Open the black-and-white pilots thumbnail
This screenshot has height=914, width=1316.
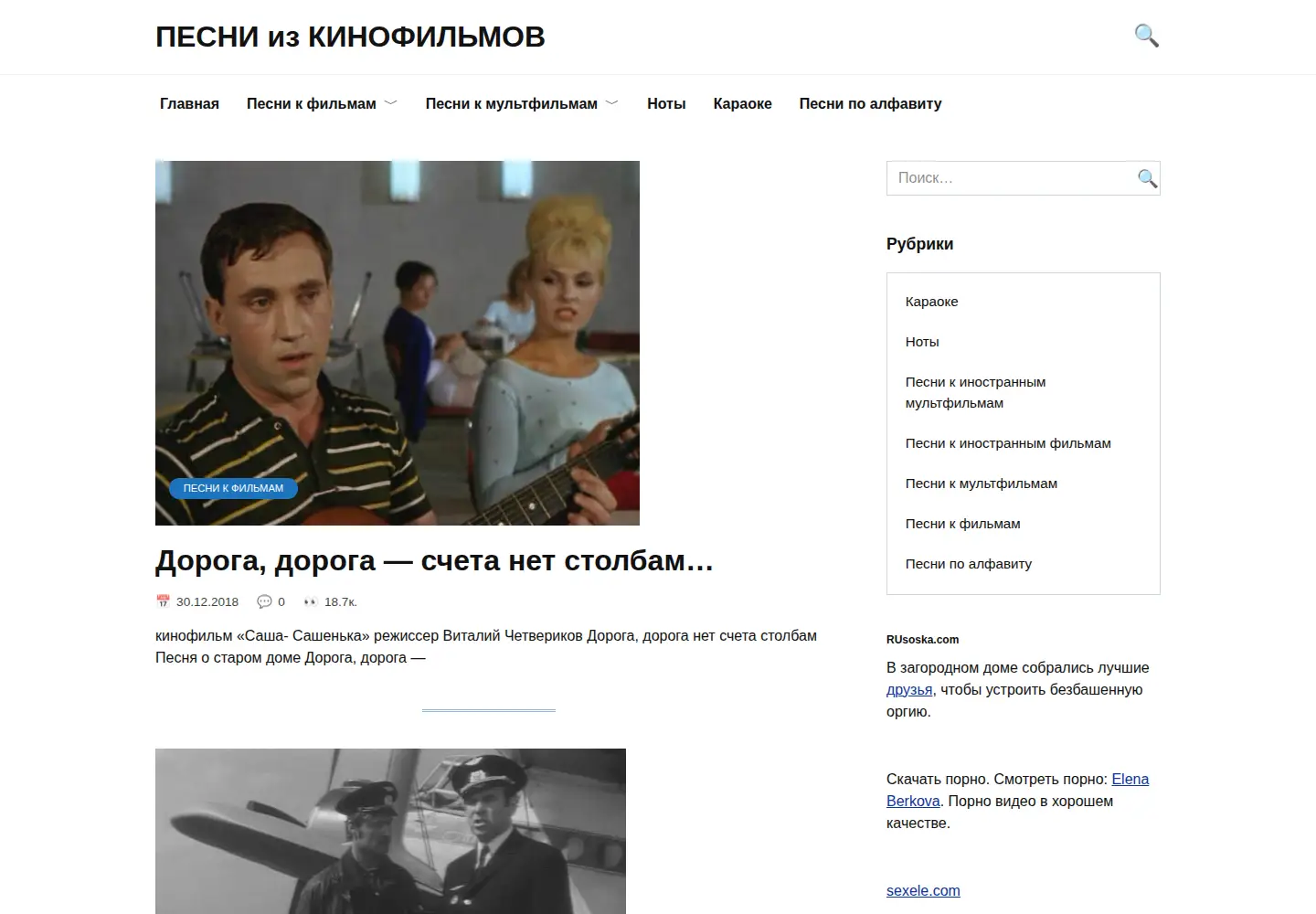(x=390, y=831)
